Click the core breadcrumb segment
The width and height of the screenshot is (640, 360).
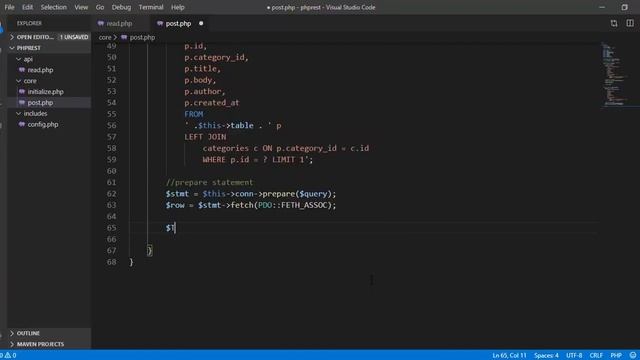click(104, 37)
